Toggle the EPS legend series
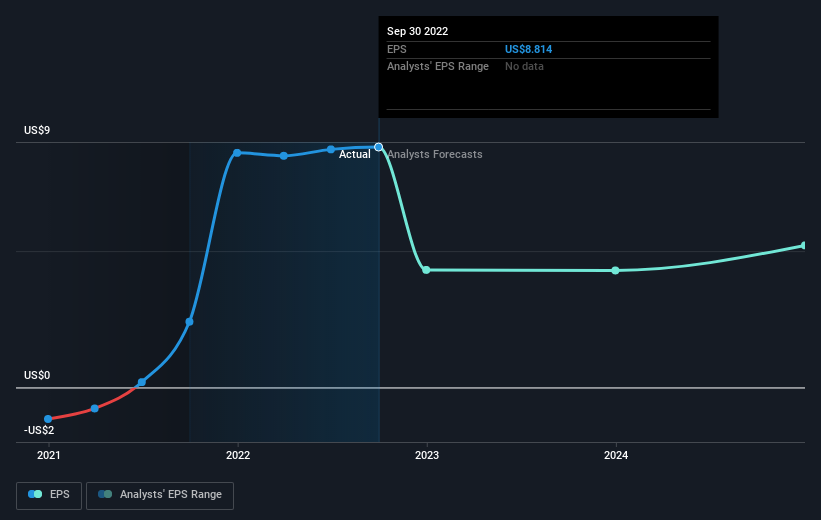 (49, 495)
